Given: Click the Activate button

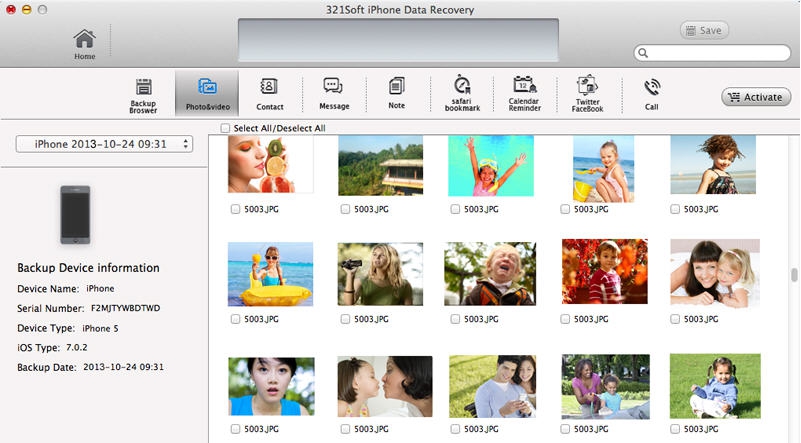Looking at the screenshot, I should 756,97.
